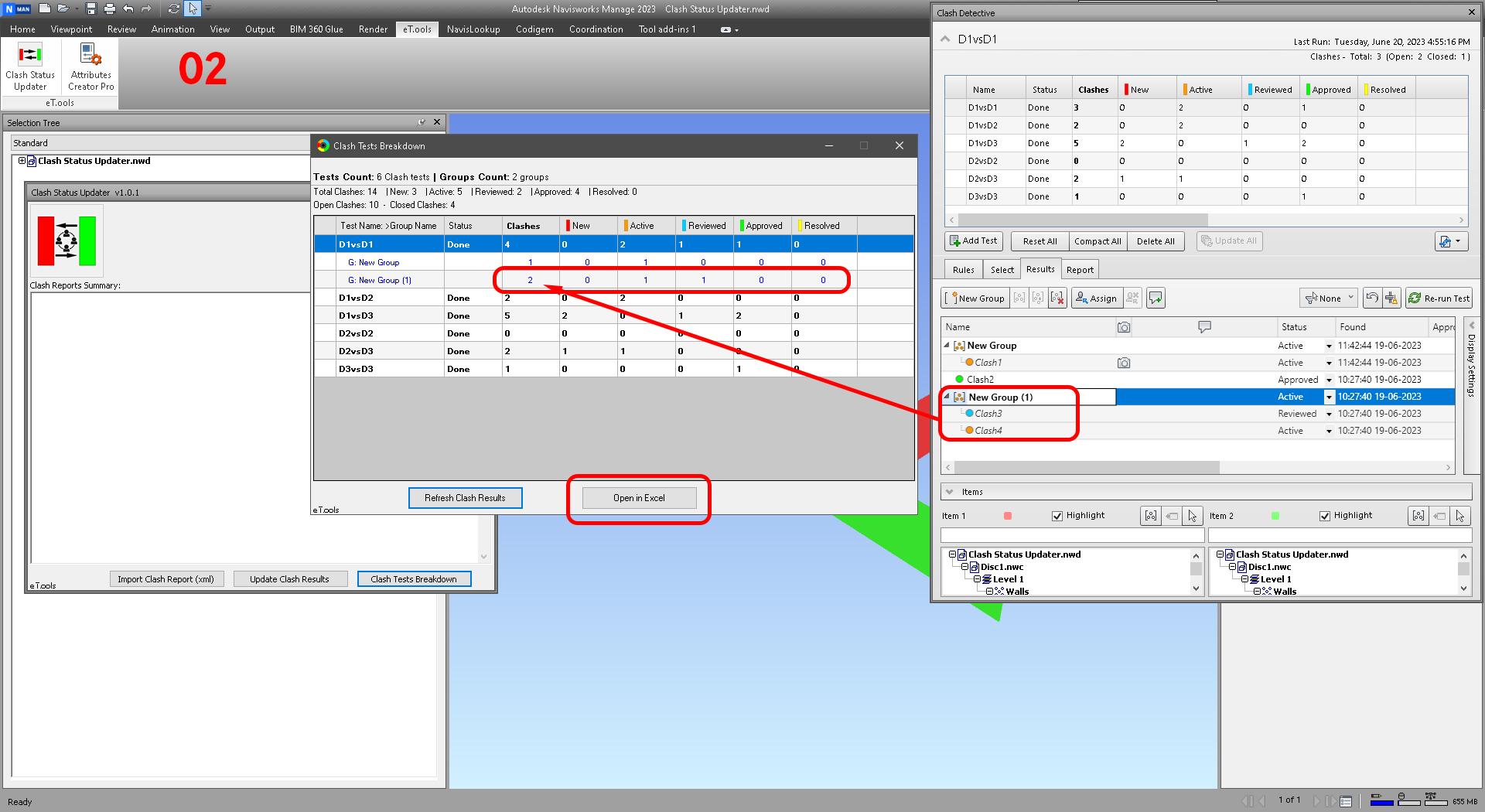Open the None selection filter dropdown
Viewport: 1485px width, 812px height.
tap(1328, 298)
